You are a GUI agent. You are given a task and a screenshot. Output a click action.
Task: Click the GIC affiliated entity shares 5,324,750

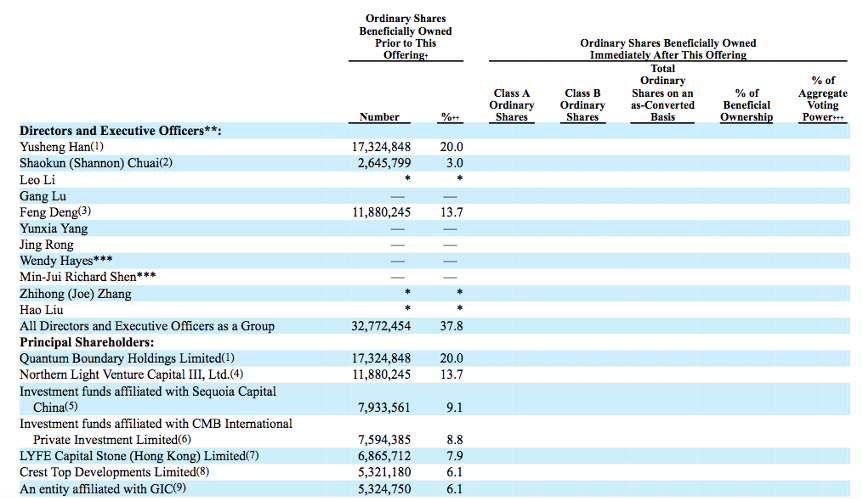[x=379, y=489]
